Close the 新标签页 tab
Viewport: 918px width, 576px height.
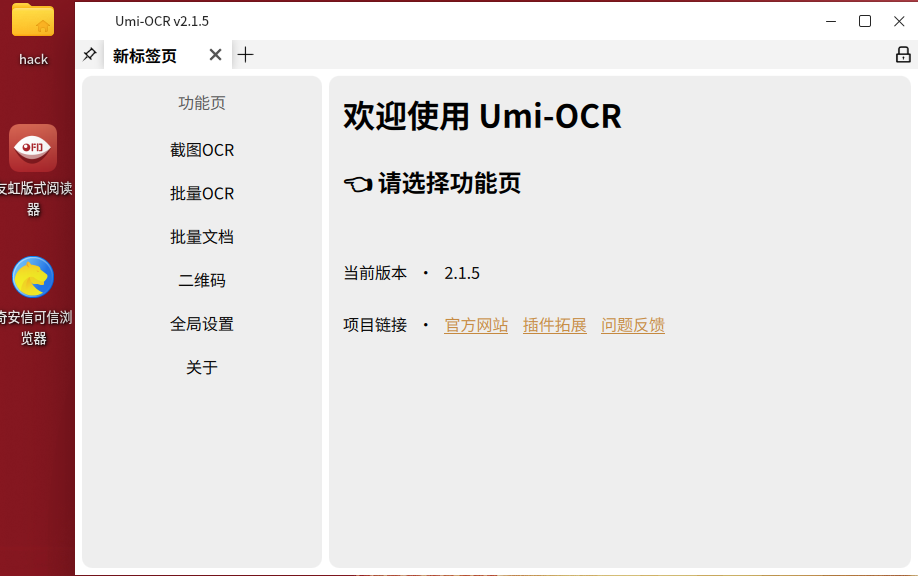[215, 55]
